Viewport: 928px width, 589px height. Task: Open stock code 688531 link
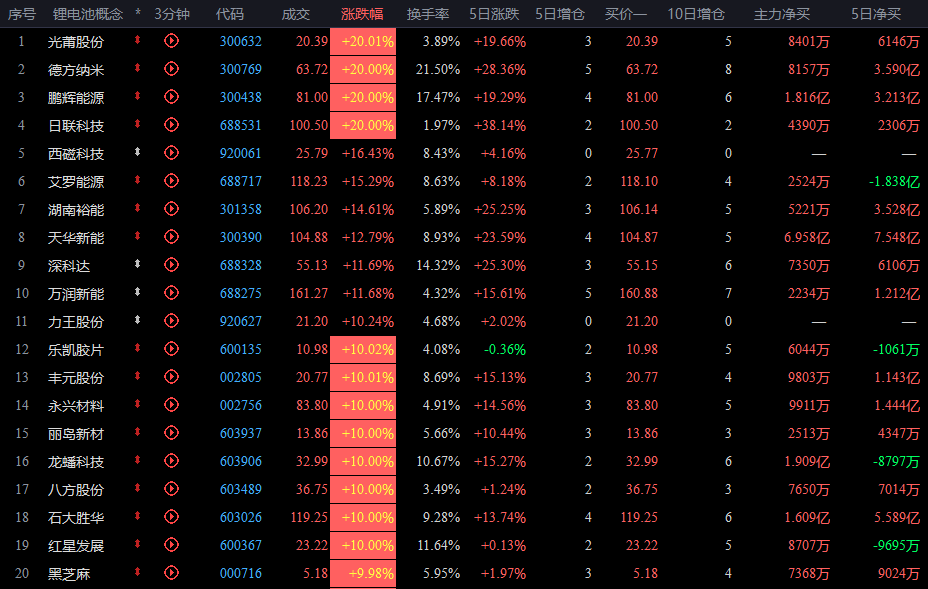(x=240, y=125)
